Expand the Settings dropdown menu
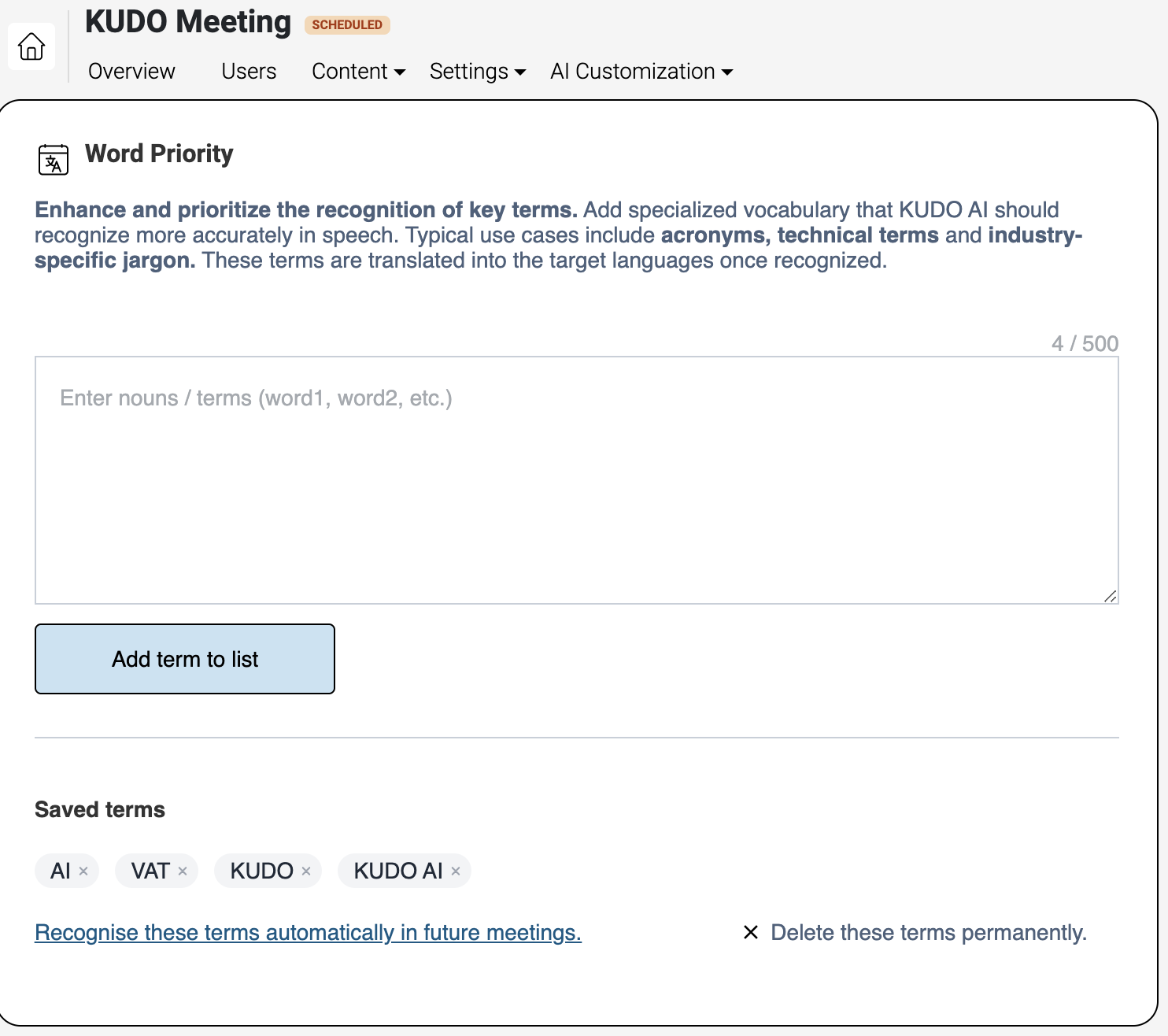The height and width of the screenshot is (1036, 1168). click(x=478, y=71)
